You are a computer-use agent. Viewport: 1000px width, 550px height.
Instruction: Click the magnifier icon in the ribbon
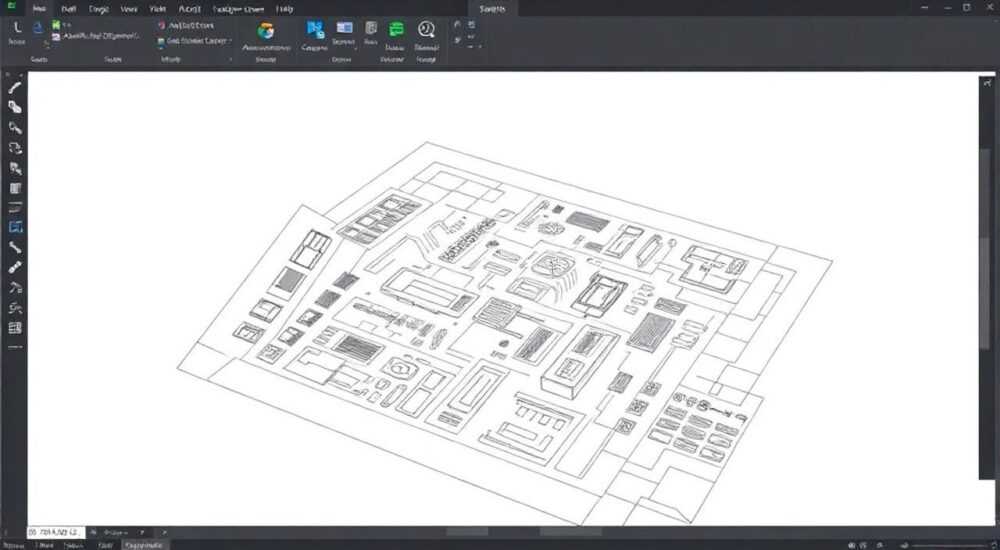coord(426,29)
